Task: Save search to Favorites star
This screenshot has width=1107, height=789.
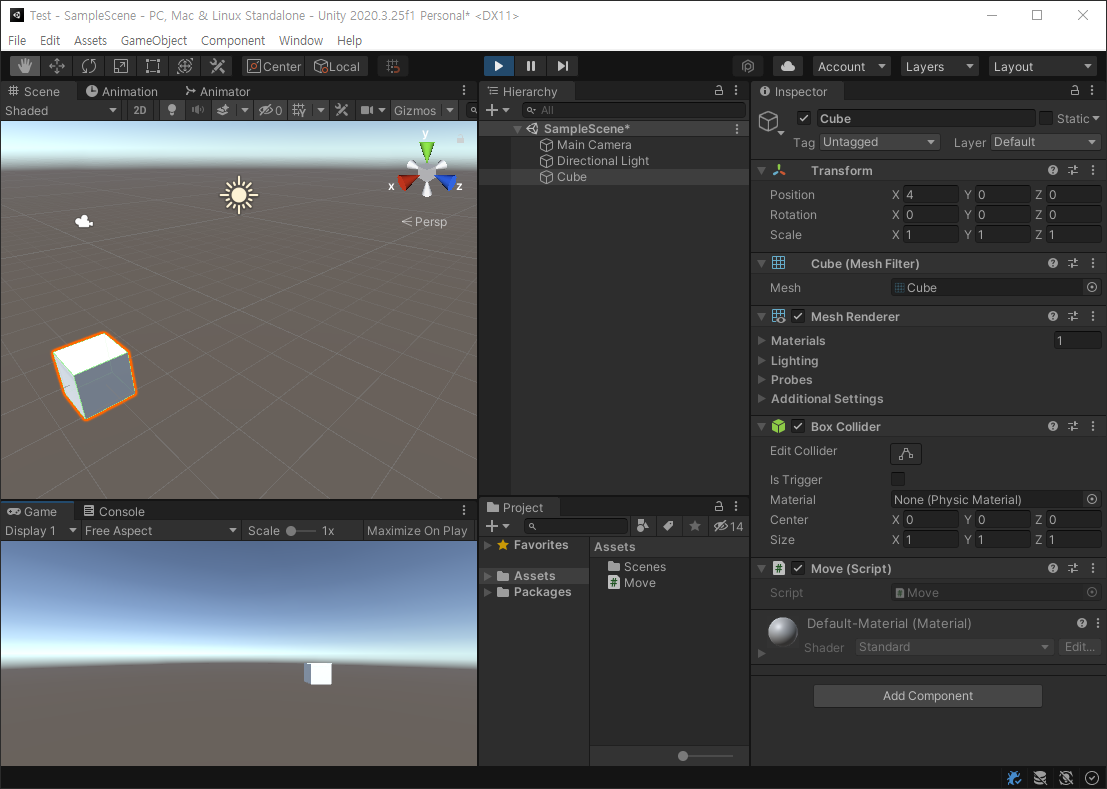Action: tap(695, 526)
